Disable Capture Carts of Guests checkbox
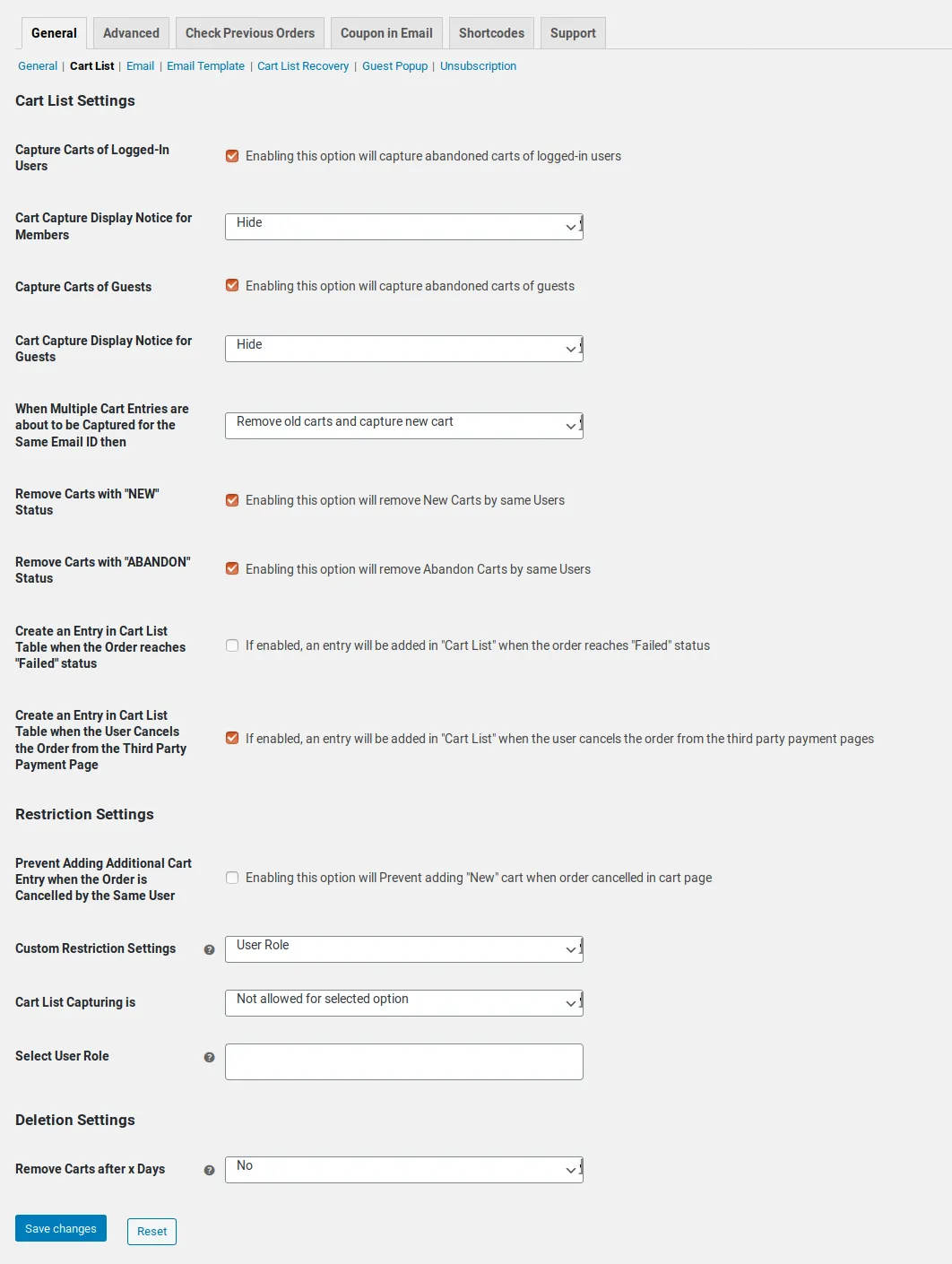Image resolution: width=952 pixels, height=1264 pixels. tap(232, 286)
